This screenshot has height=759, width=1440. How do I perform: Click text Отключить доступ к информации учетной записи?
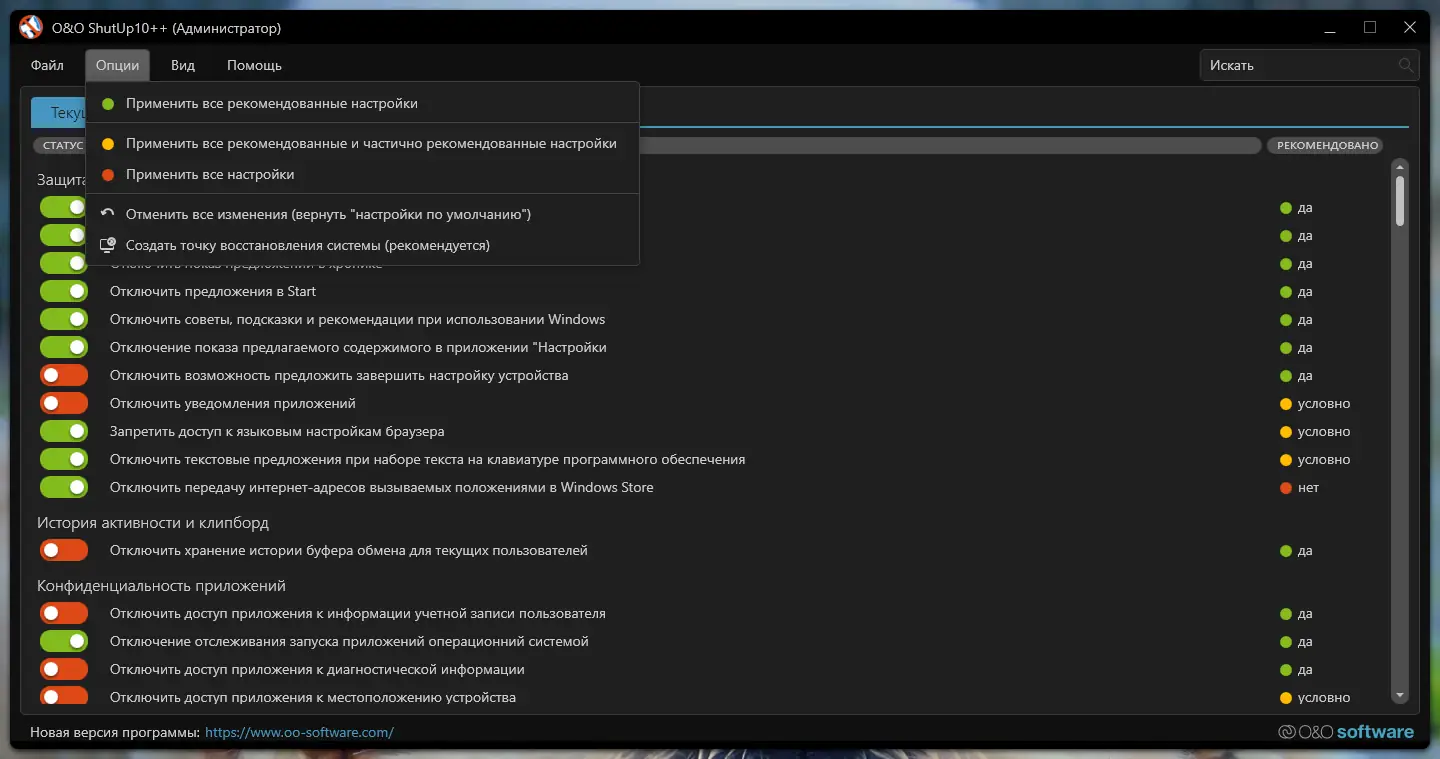pos(358,614)
